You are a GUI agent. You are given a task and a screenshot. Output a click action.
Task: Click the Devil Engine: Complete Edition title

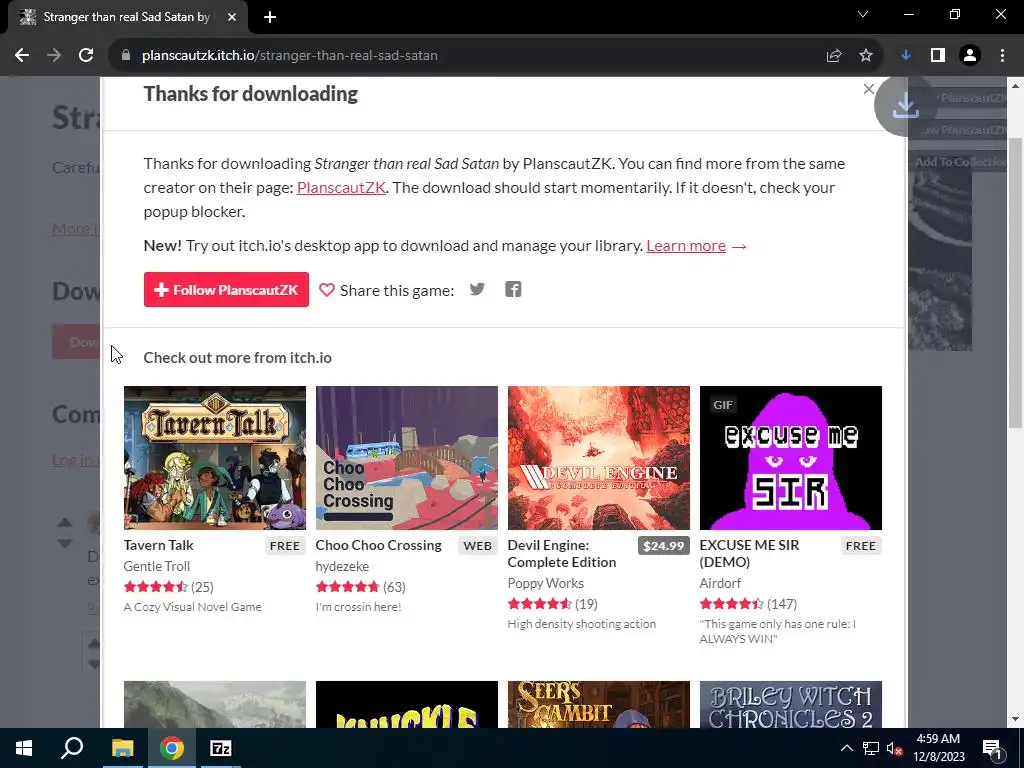(x=562, y=553)
